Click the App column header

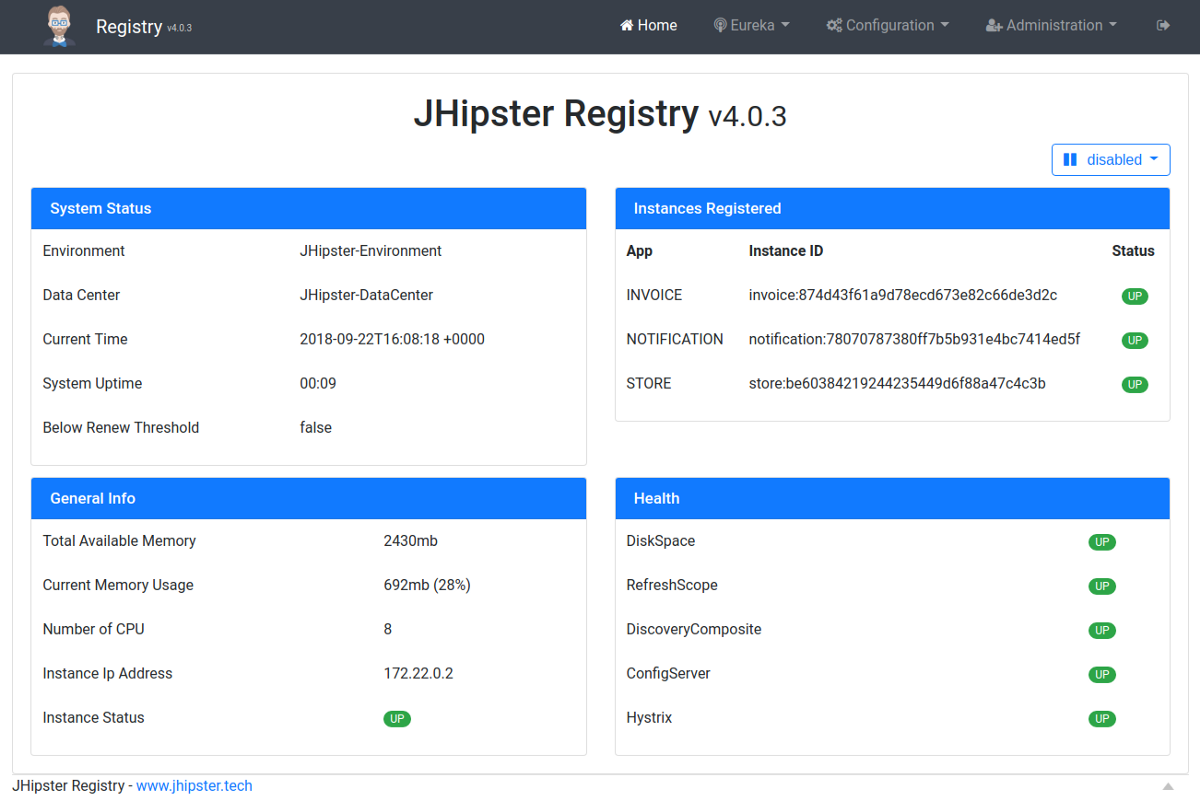pyautogui.click(x=640, y=251)
